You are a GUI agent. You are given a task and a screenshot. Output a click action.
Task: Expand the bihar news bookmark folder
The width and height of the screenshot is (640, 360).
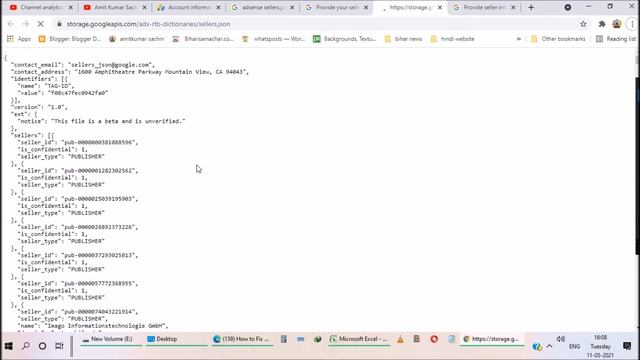coord(403,39)
